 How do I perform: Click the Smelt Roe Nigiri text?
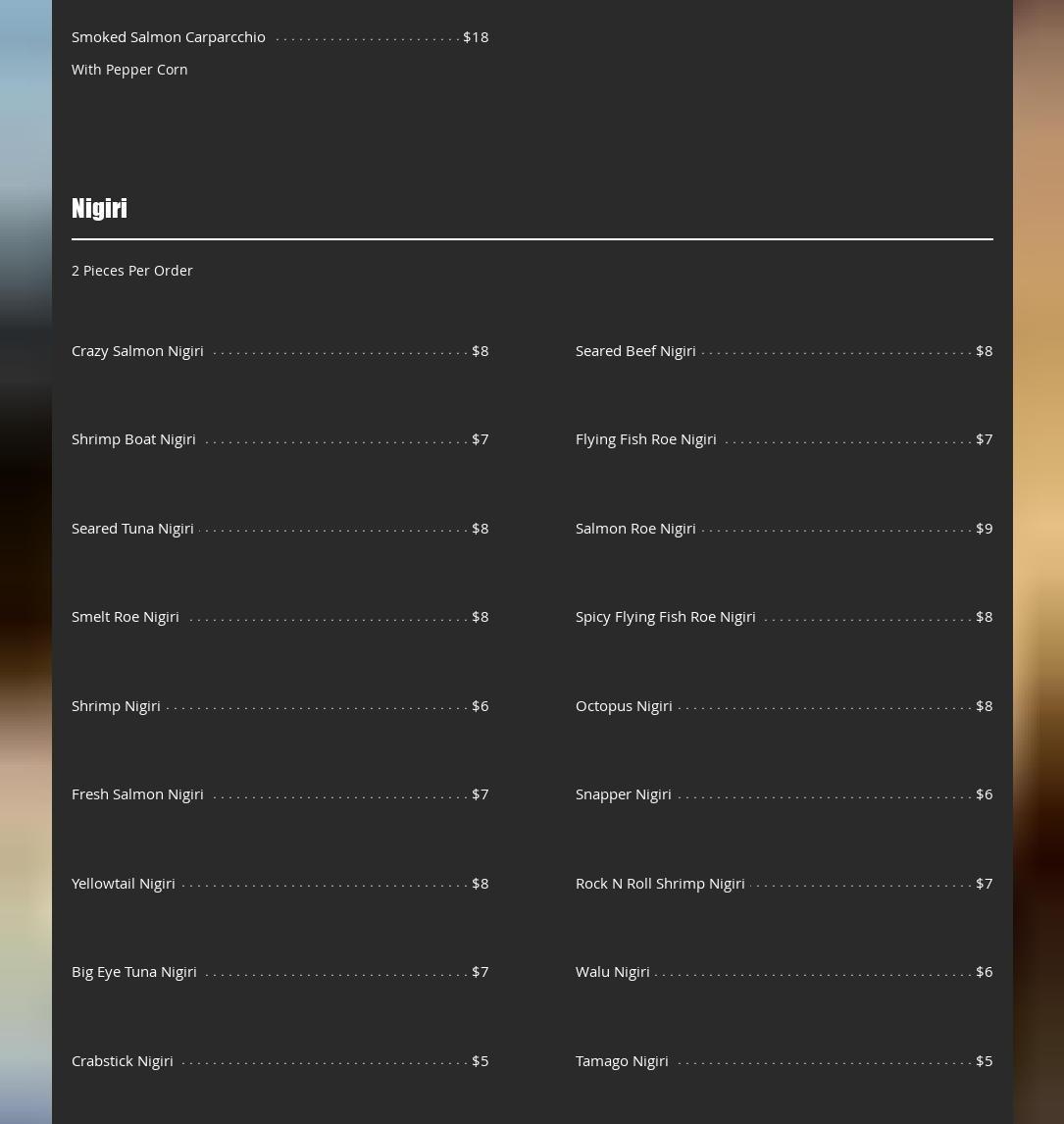point(126,617)
